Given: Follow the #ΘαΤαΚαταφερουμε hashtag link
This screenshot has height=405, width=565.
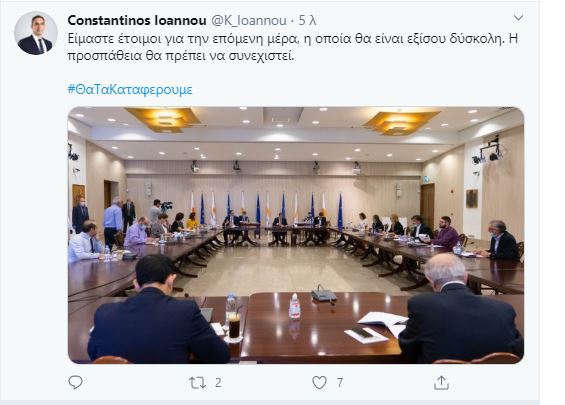Looking at the screenshot, I should (130, 89).
